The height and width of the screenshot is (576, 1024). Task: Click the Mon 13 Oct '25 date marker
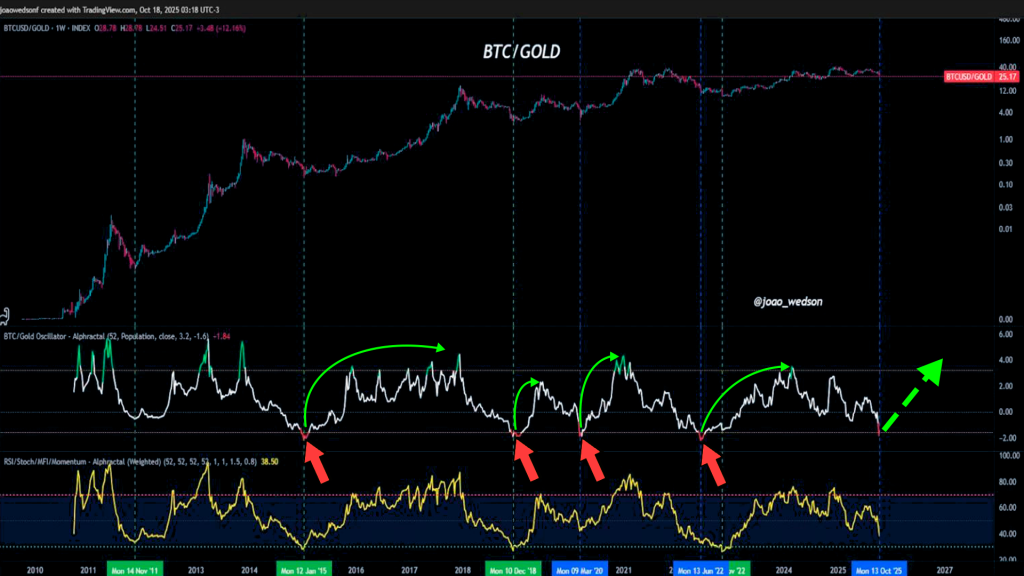(879, 567)
